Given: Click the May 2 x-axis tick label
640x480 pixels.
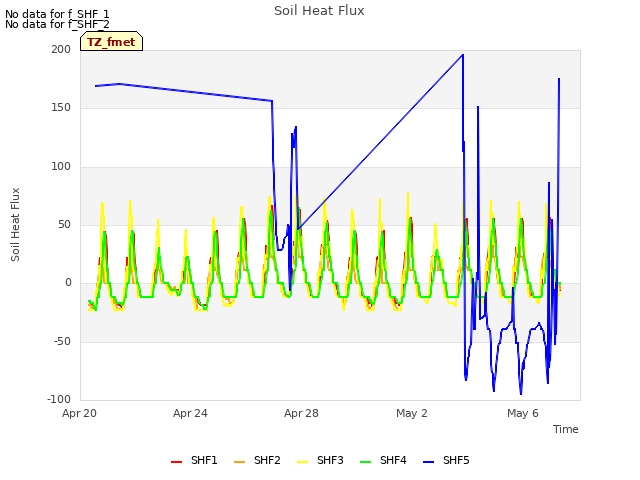Looking at the screenshot, I should (x=412, y=413).
